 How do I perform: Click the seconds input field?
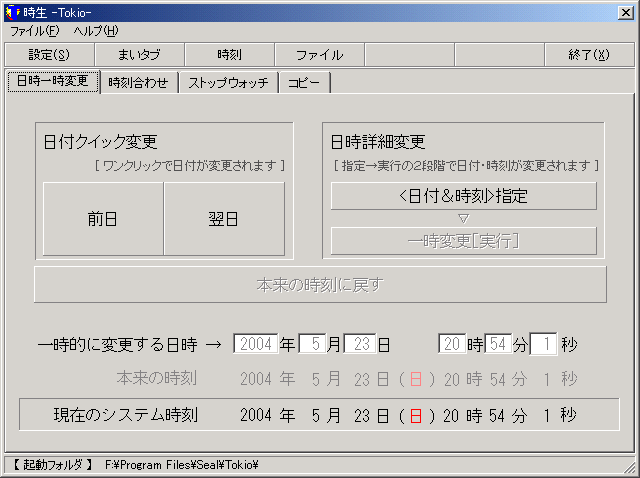tap(543, 344)
